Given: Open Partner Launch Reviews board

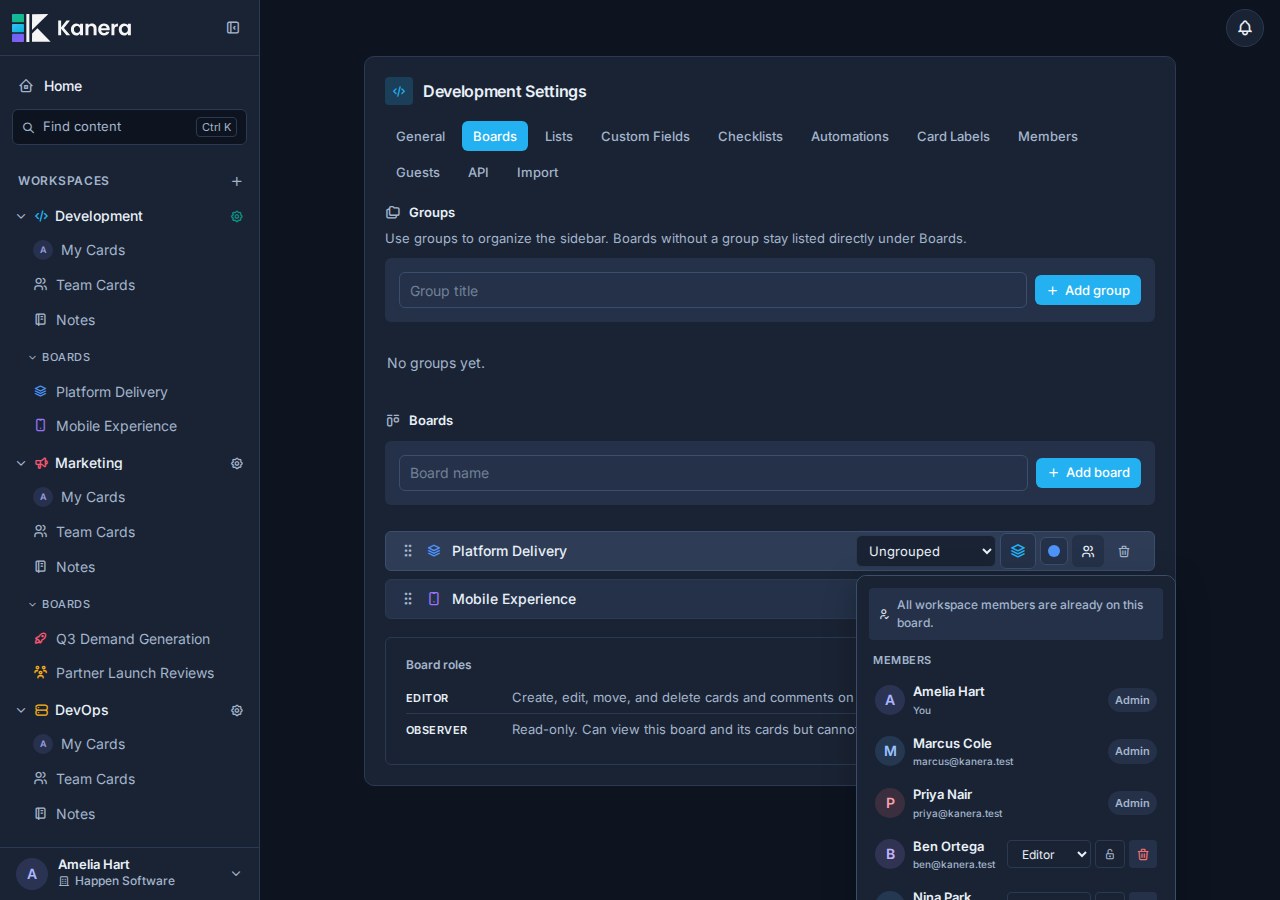Looking at the screenshot, I should tap(135, 673).
